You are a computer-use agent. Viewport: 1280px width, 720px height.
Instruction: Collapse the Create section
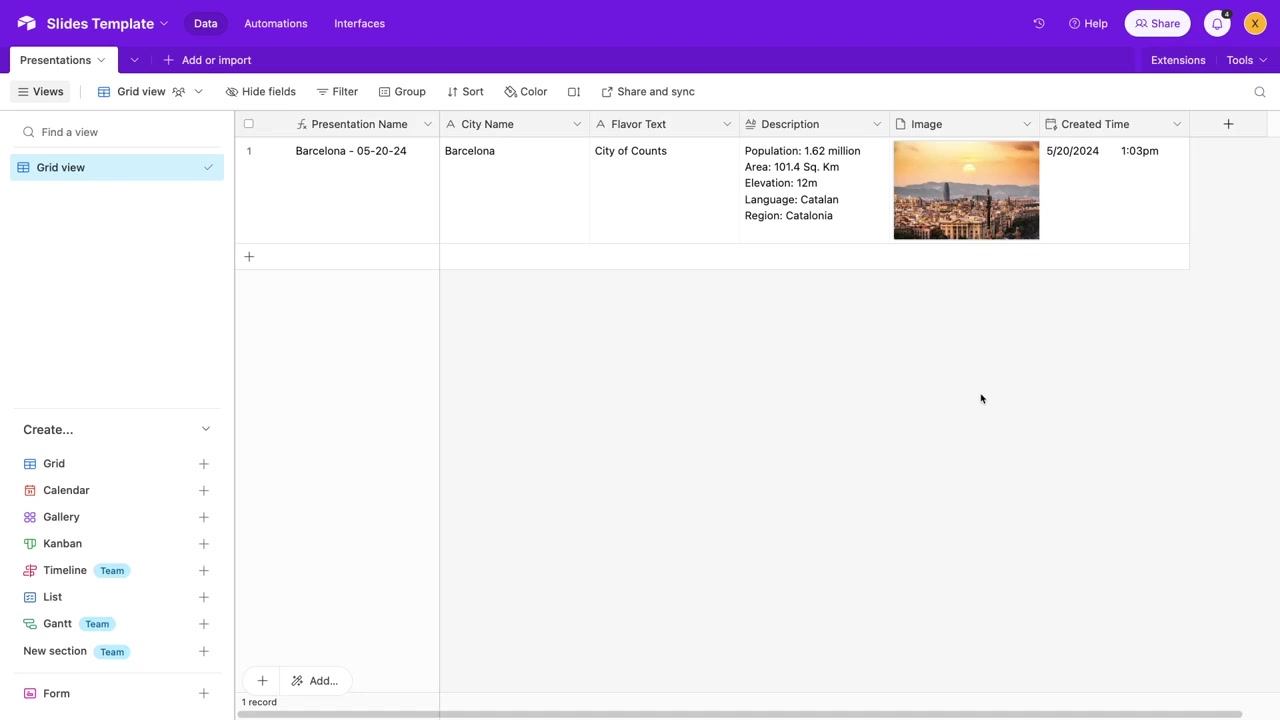click(x=206, y=430)
